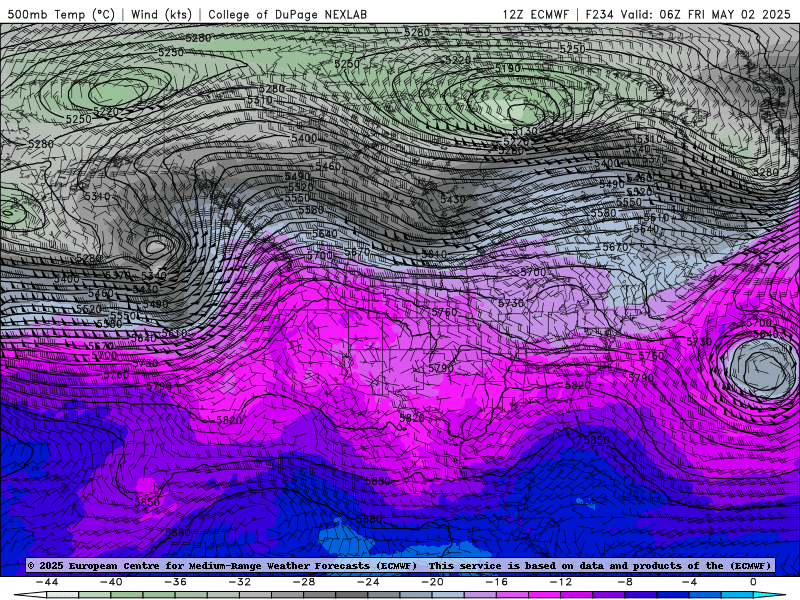
Task: Click the ECMWF copyright notice banner
Action: (399, 566)
